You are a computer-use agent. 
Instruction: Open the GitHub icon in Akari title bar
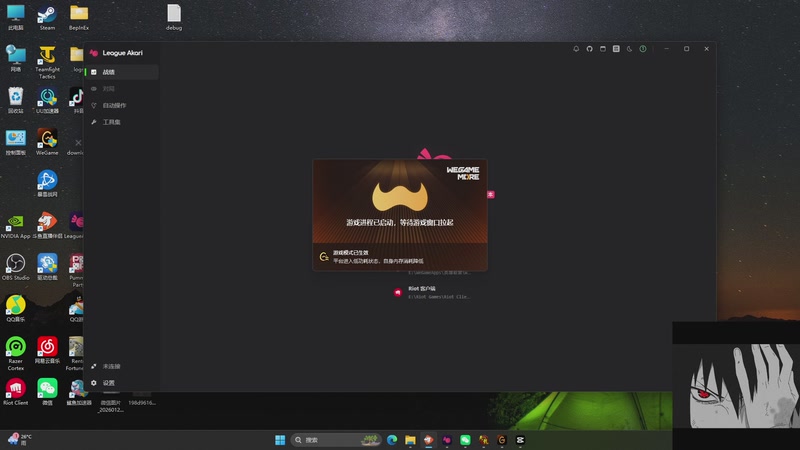click(589, 49)
